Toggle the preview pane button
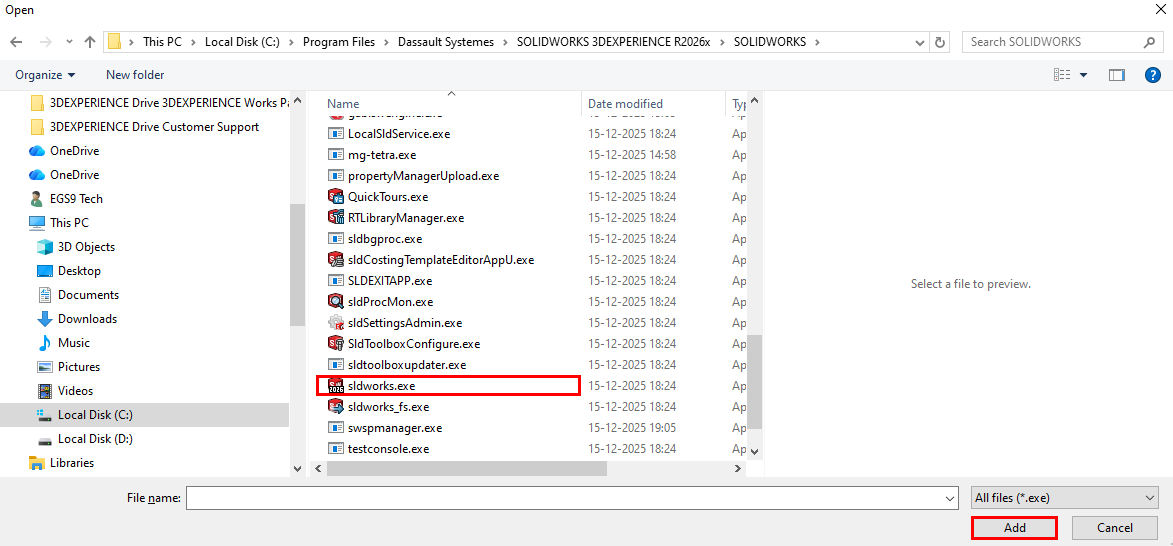Viewport: 1173px width, 546px height. 1117,75
